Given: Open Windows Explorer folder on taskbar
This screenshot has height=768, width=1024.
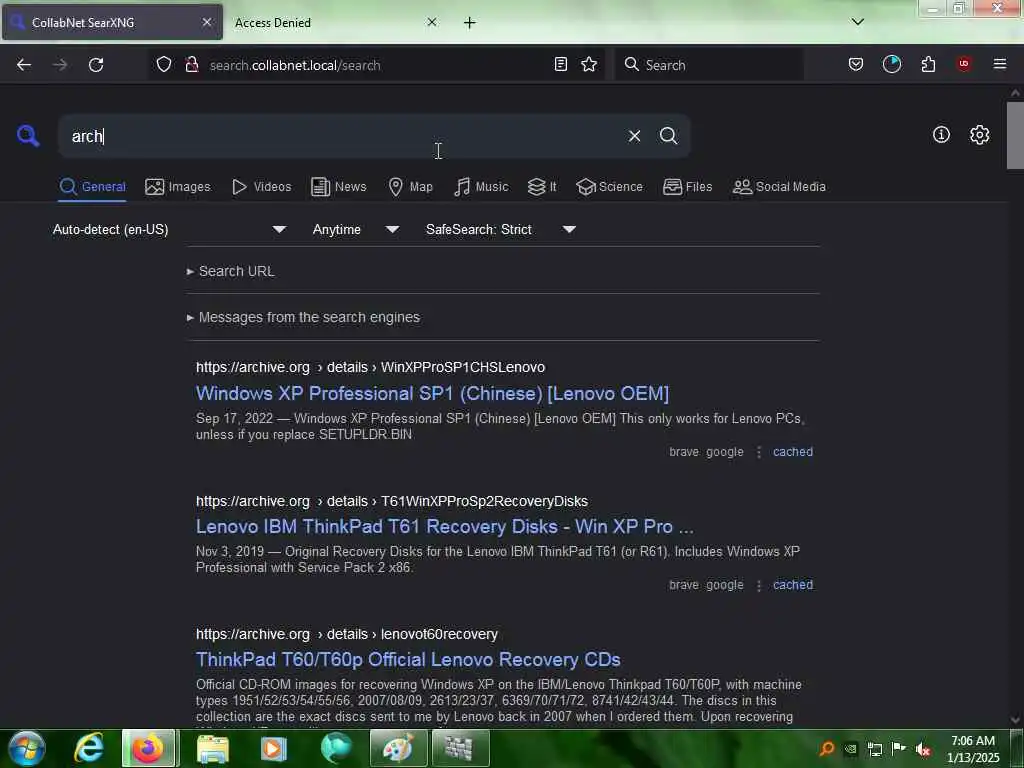Looking at the screenshot, I should tap(212, 749).
